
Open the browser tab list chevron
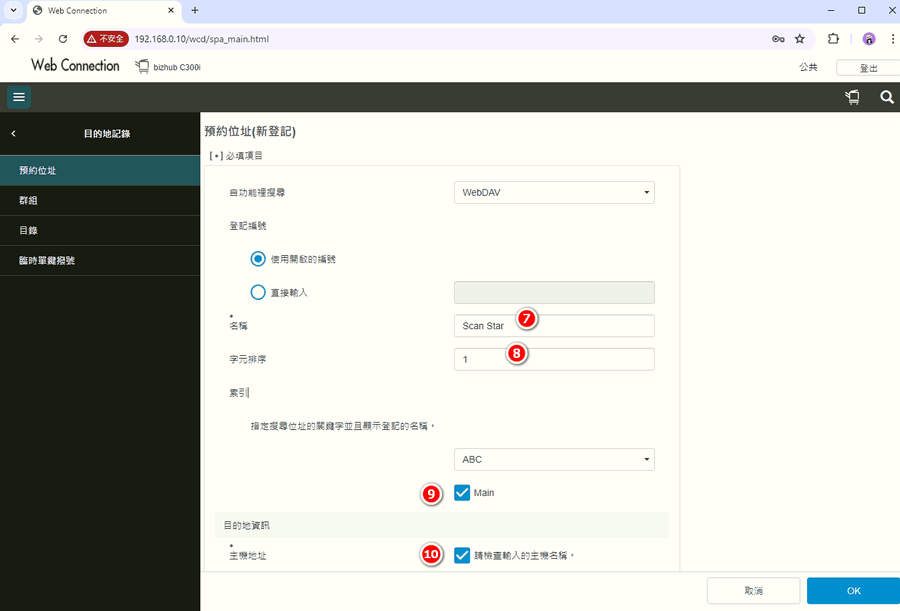coord(13,10)
